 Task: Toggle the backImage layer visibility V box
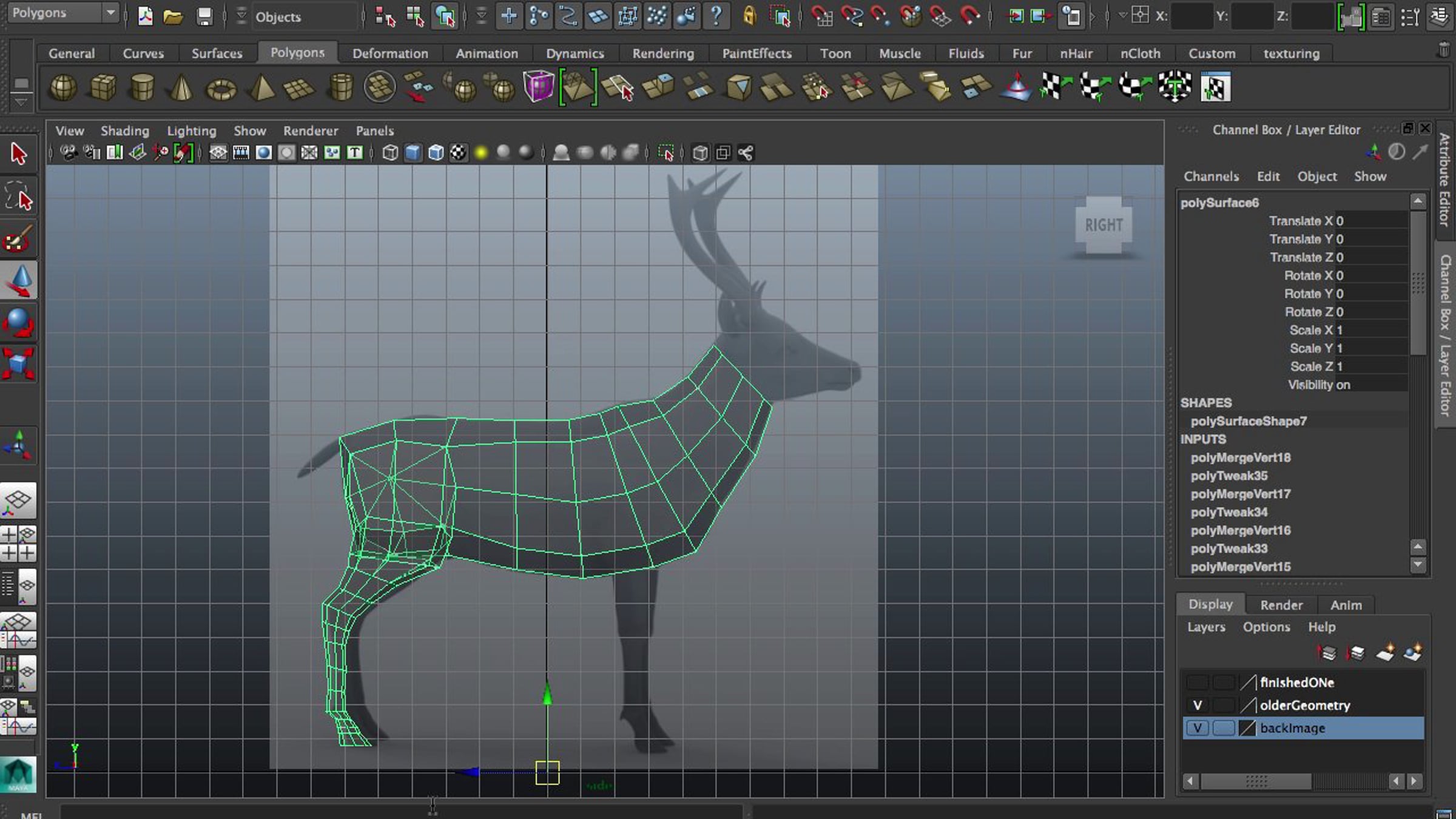1198,728
